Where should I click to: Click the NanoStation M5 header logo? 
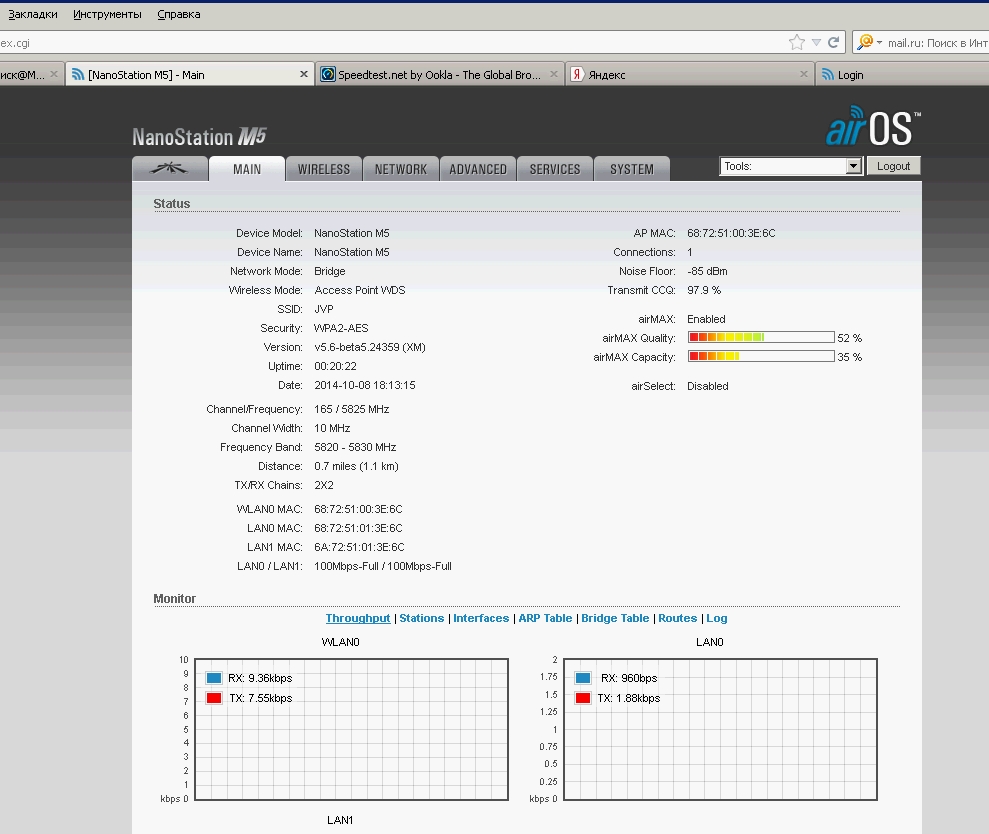pos(199,136)
